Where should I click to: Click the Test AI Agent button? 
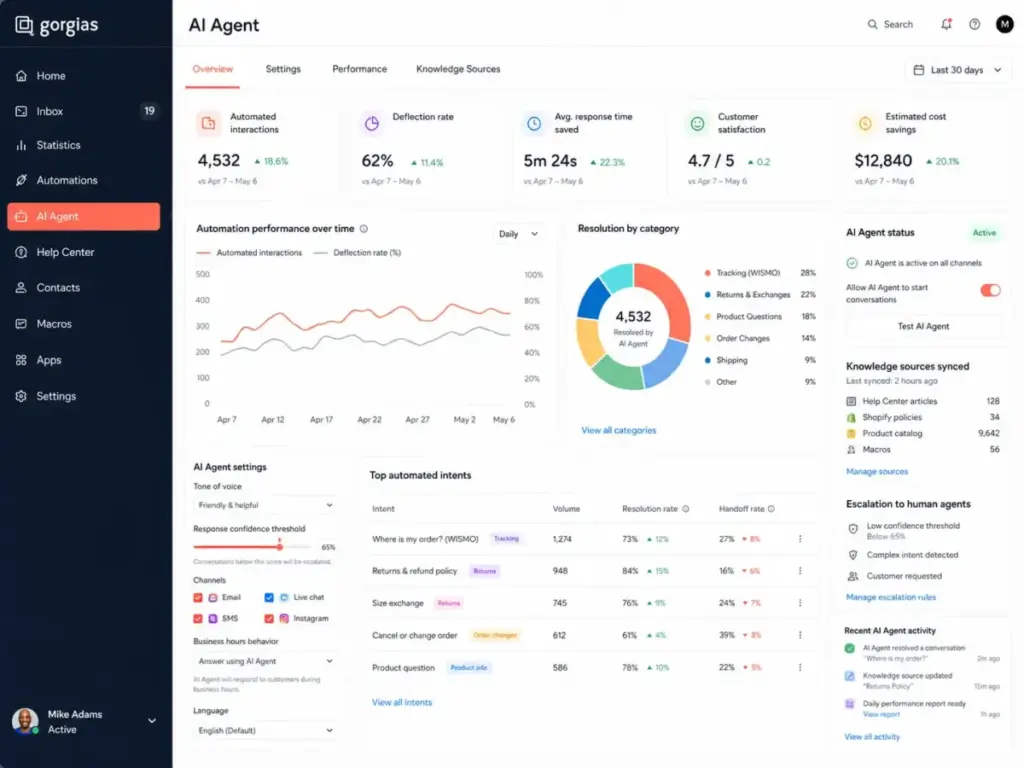click(x=923, y=327)
